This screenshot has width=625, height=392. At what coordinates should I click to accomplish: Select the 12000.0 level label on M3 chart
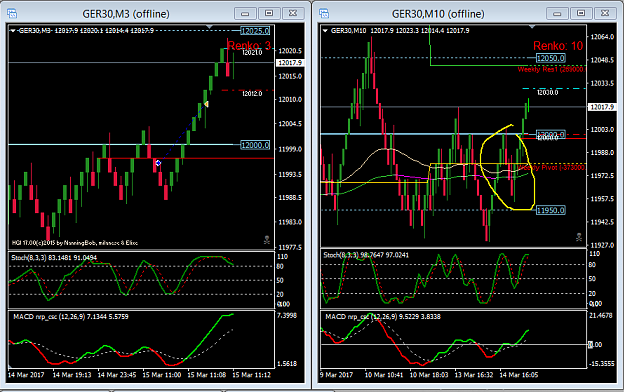tap(255, 145)
